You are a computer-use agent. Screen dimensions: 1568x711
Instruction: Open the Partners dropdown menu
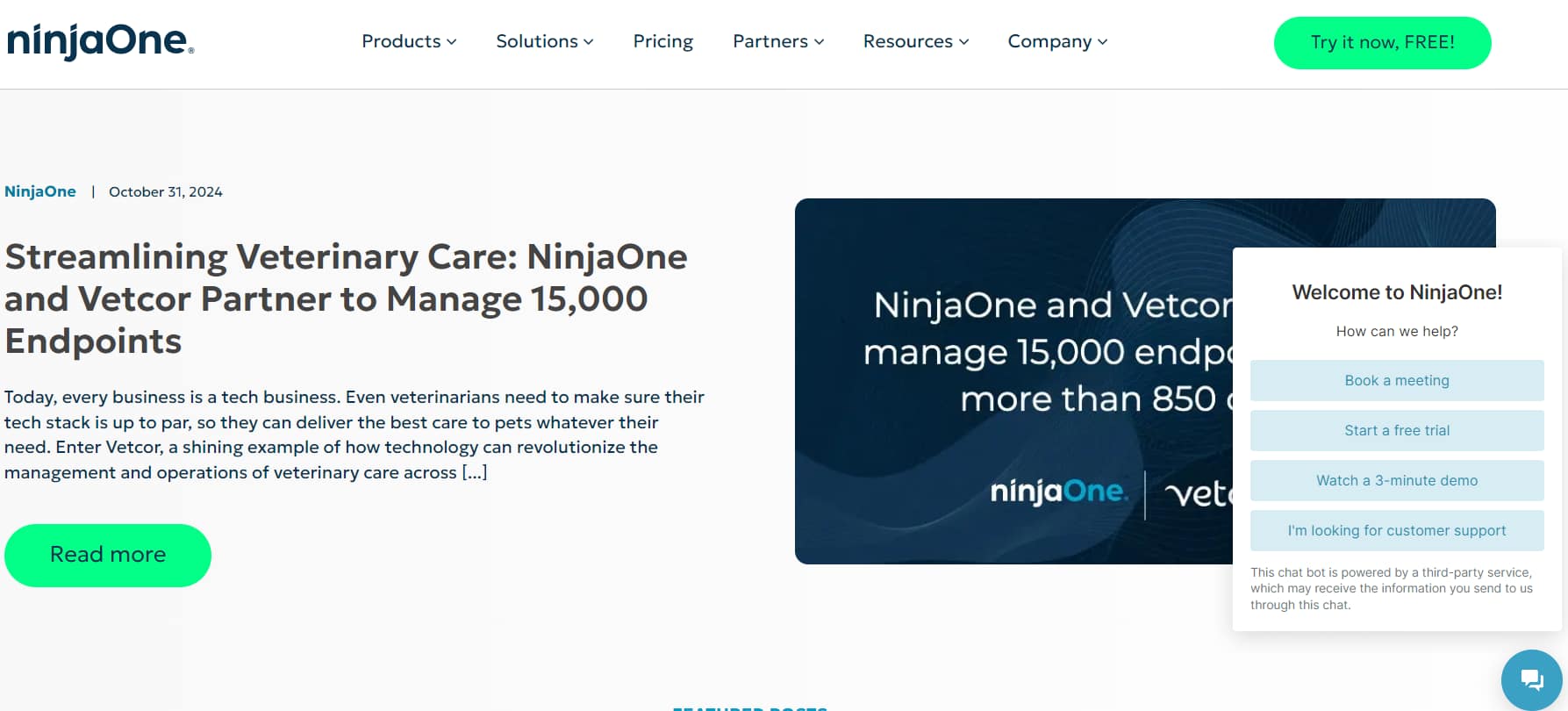point(777,41)
